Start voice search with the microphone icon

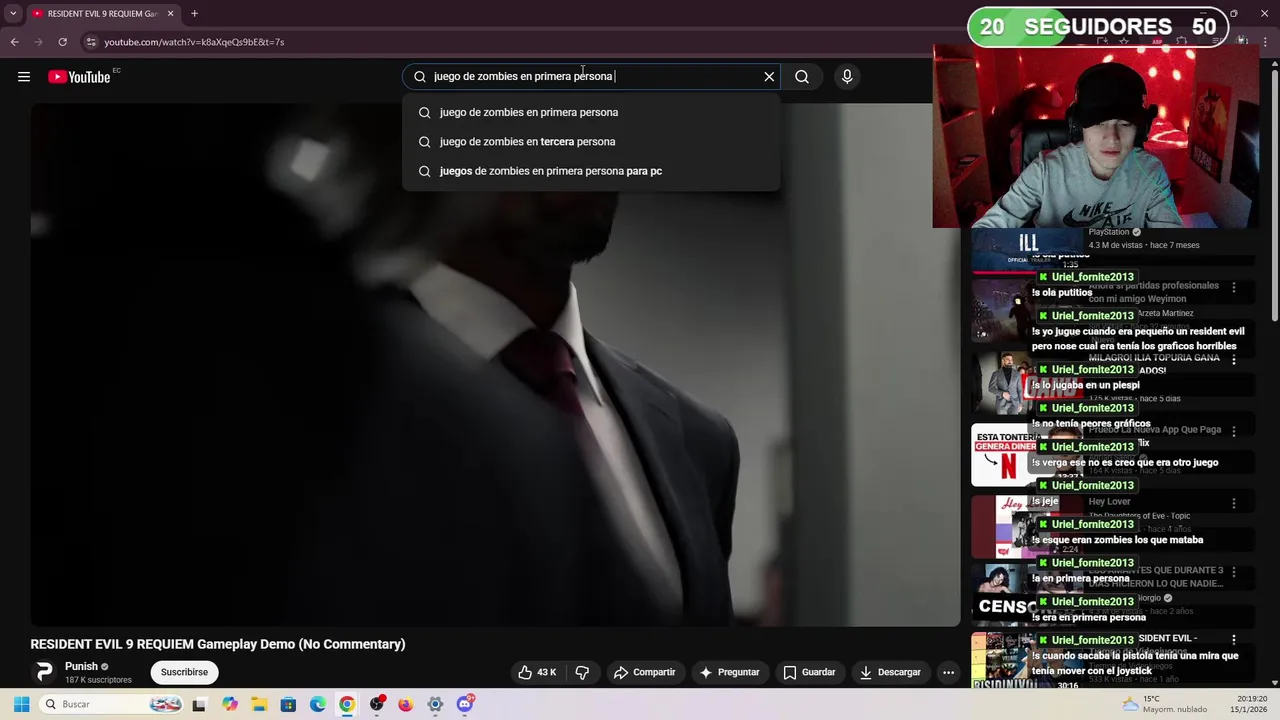[x=847, y=77]
